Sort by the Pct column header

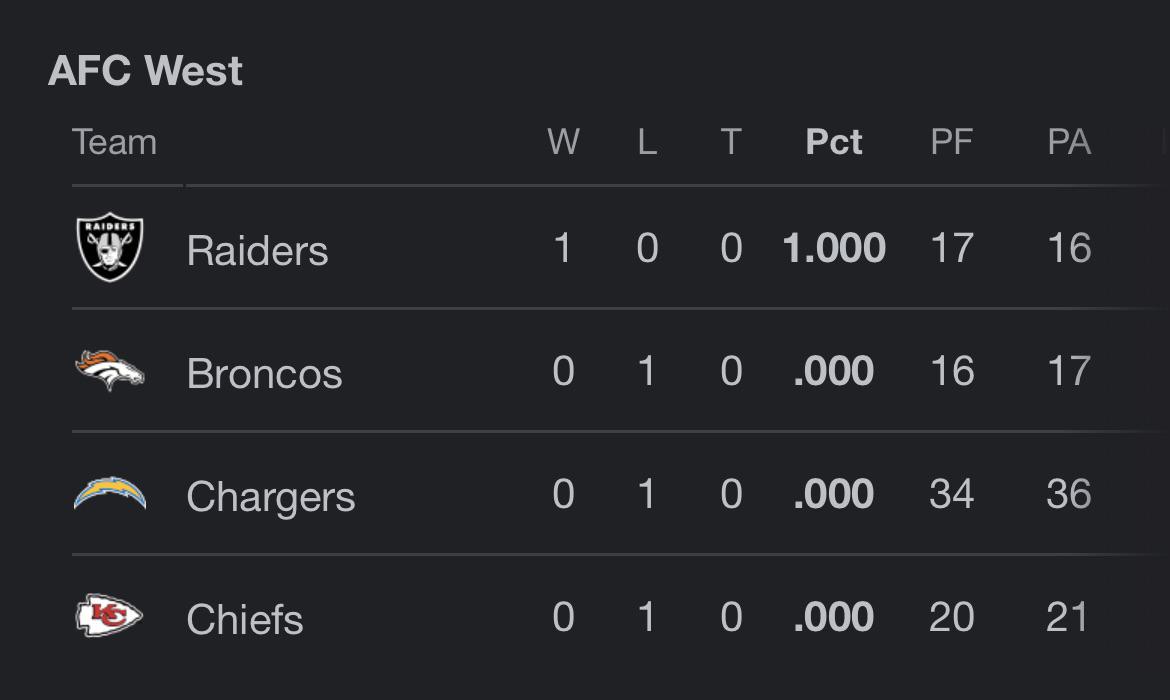click(835, 142)
